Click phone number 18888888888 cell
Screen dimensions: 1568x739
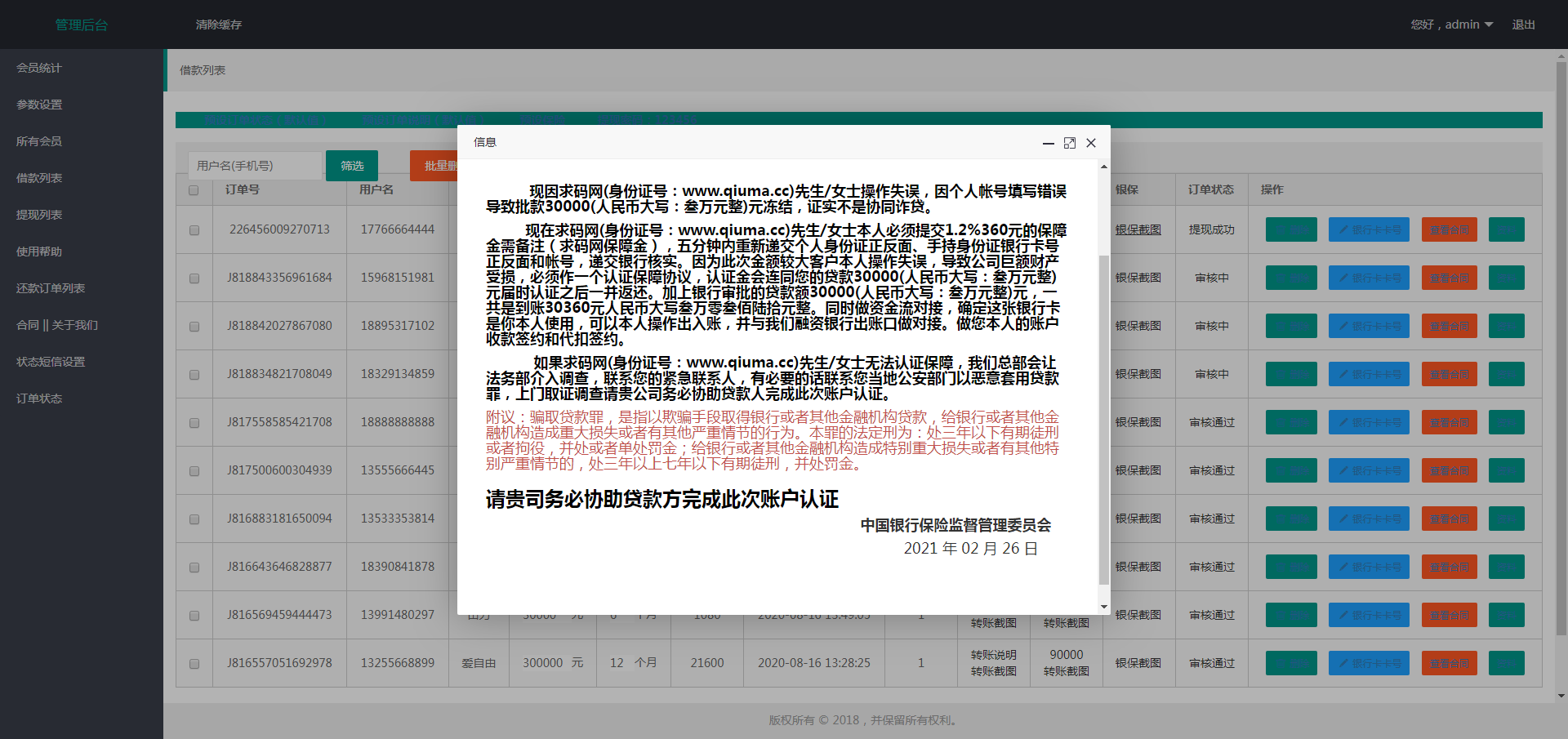(x=398, y=422)
